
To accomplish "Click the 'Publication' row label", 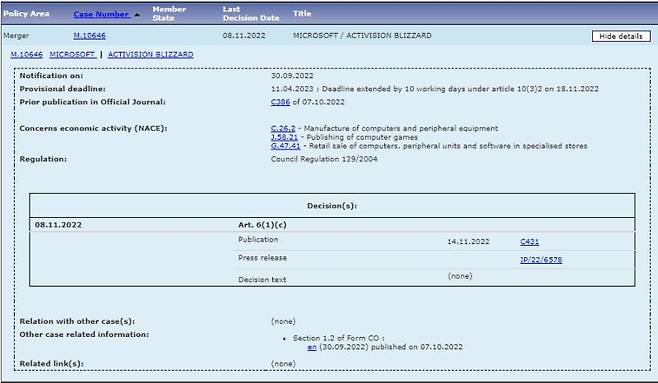I will click(258, 240).
